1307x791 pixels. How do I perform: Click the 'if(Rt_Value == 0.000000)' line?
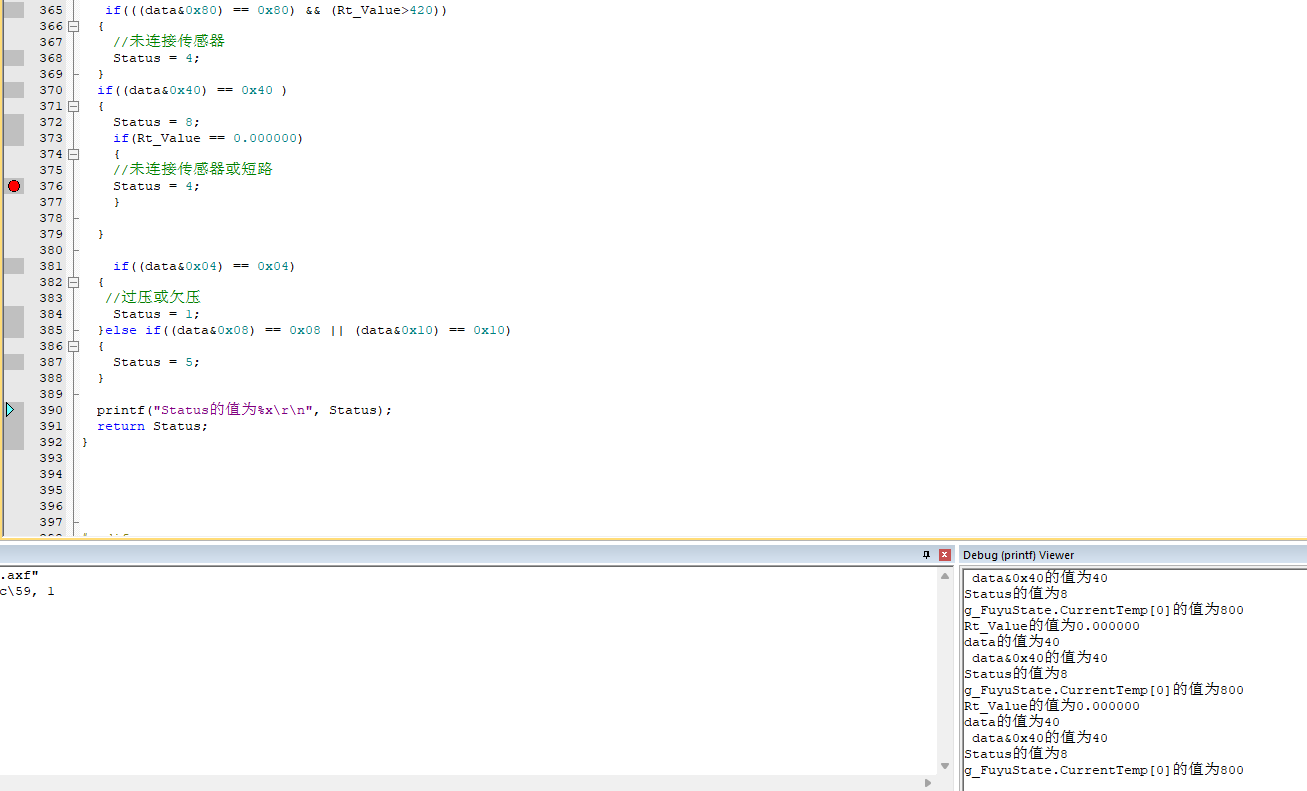click(207, 138)
